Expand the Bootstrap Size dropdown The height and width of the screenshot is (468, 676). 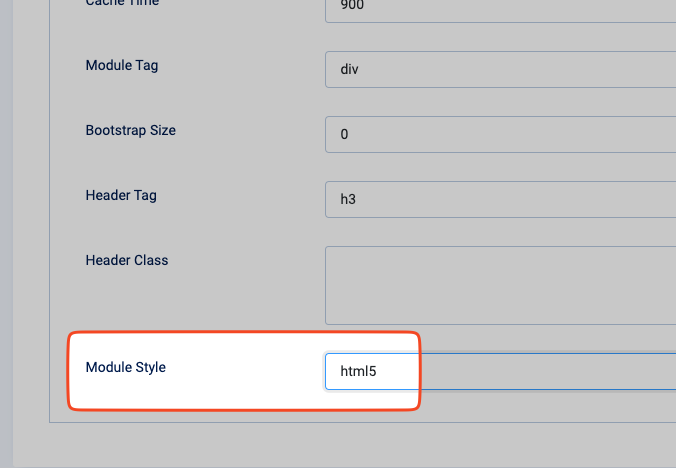[x=500, y=134]
